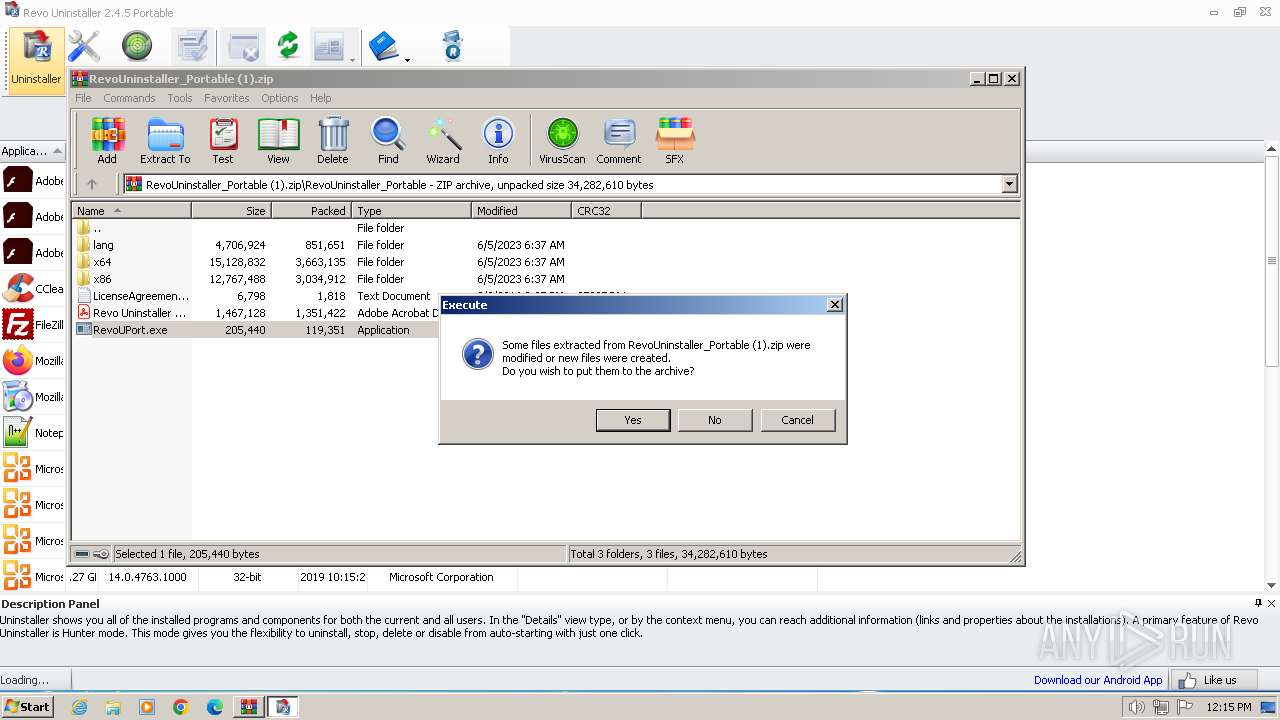Click the Hunter Mode target icon
The image size is (1280, 720).
(137, 46)
